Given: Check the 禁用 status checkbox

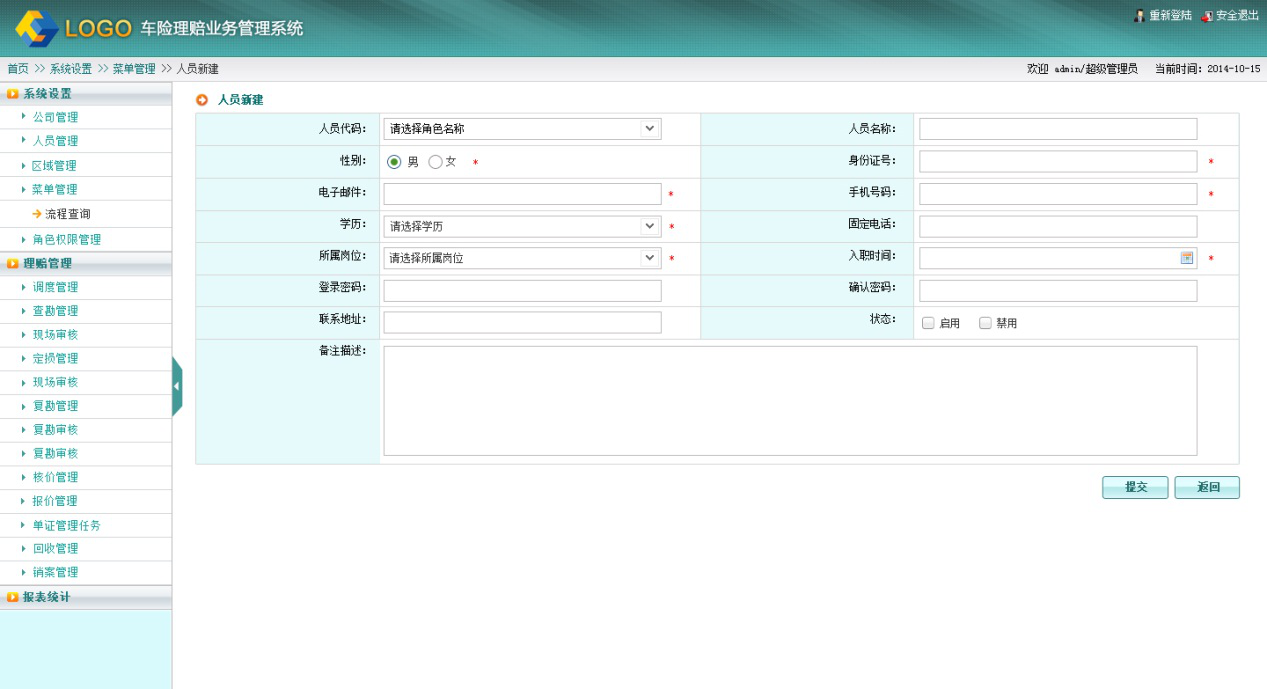Looking at the screenshot, I should tap(985, 323).
